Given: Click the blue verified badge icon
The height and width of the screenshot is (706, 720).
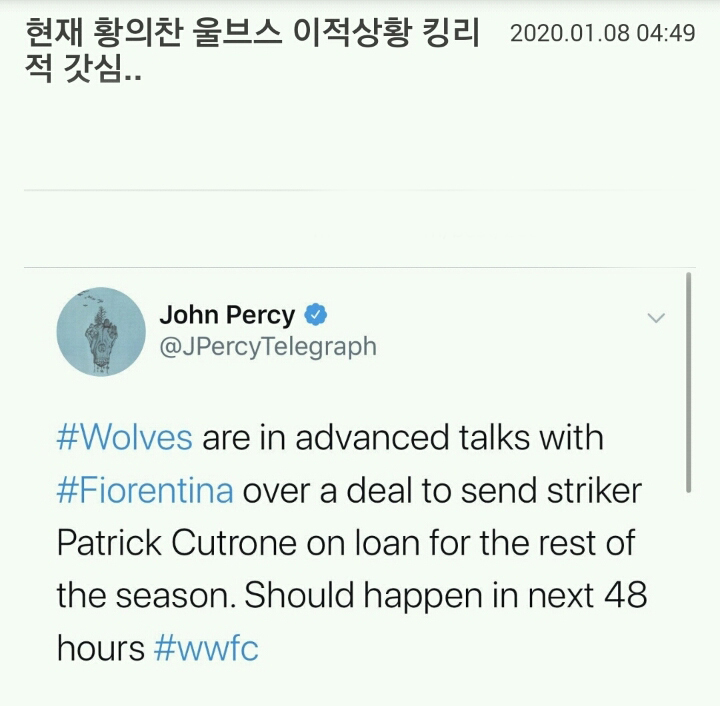Looking at the screenshot, I should 316,315.
